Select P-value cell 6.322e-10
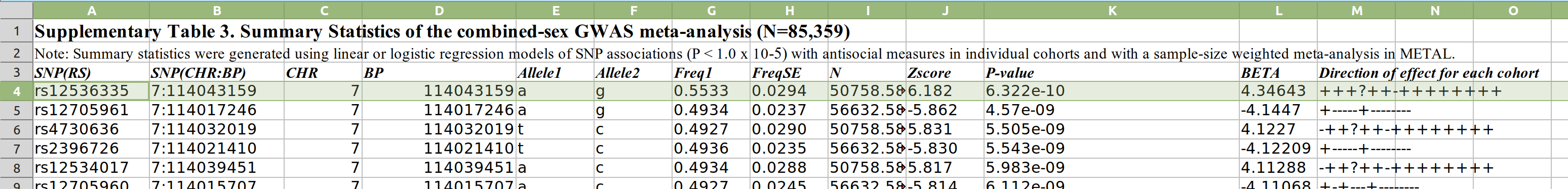 pyautogui.click(x=1112, y=91)
